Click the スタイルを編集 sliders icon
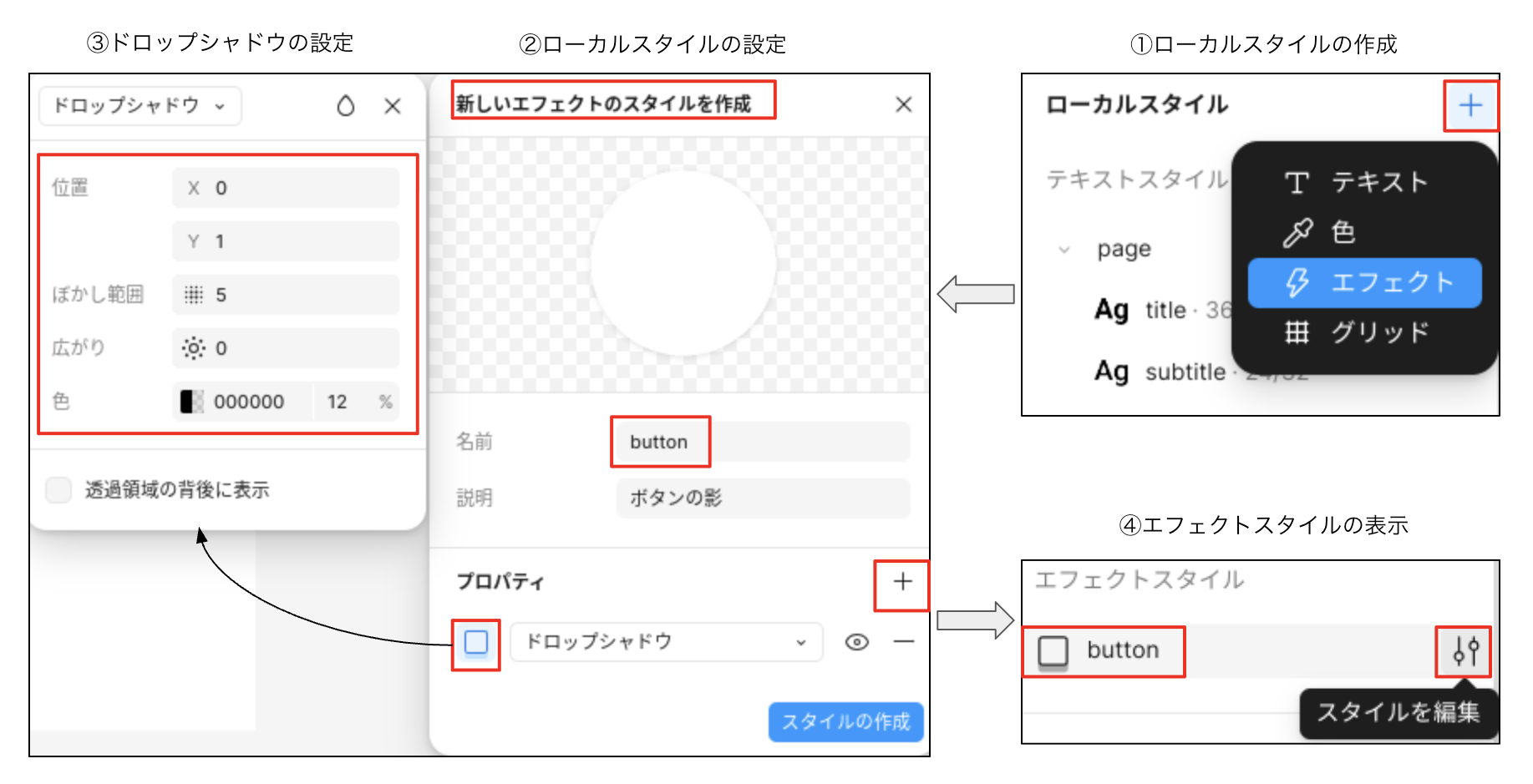The width and height of the screenshot is (1533, 784). click(1465, 650)
